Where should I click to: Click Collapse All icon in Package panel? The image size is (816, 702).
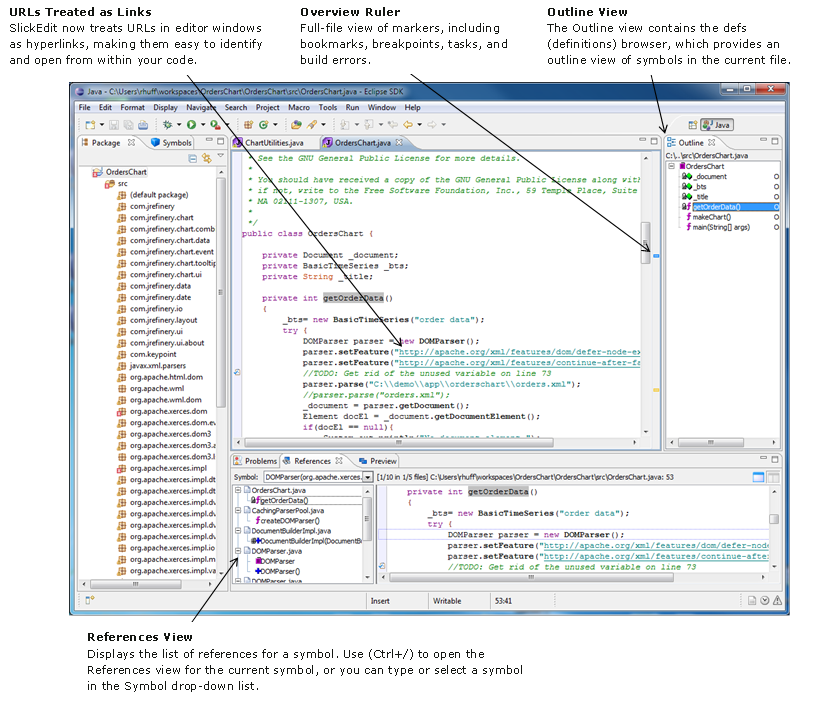tap(193, 158)
